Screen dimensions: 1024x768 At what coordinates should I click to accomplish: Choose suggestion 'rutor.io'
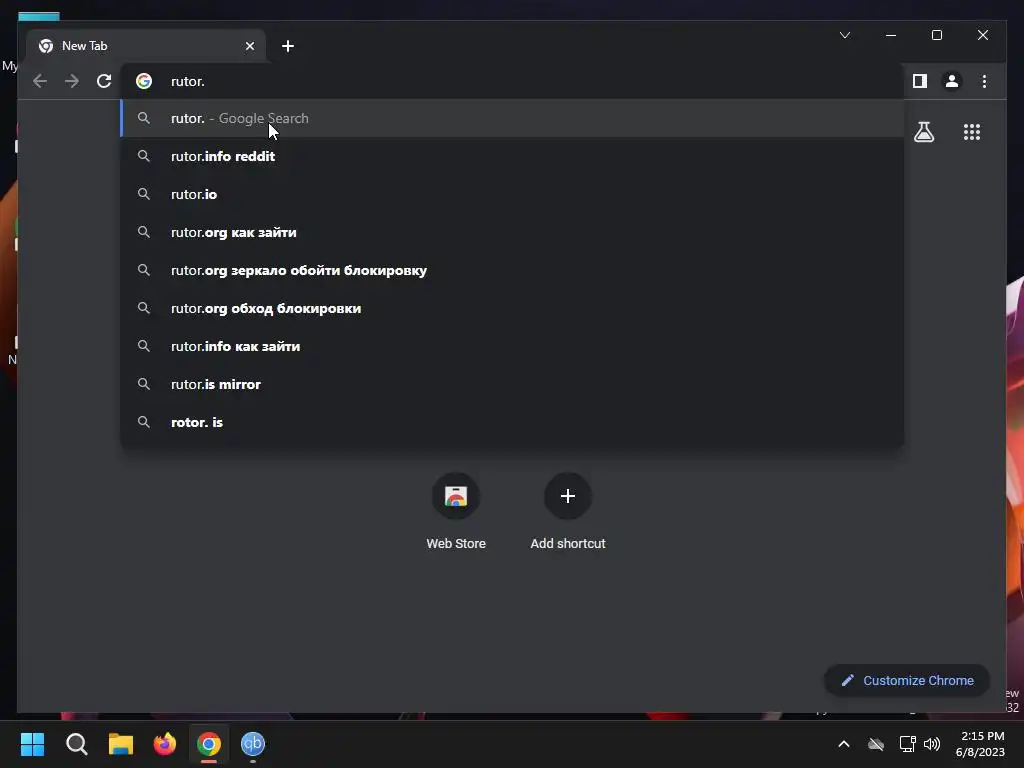click(513, 194)
